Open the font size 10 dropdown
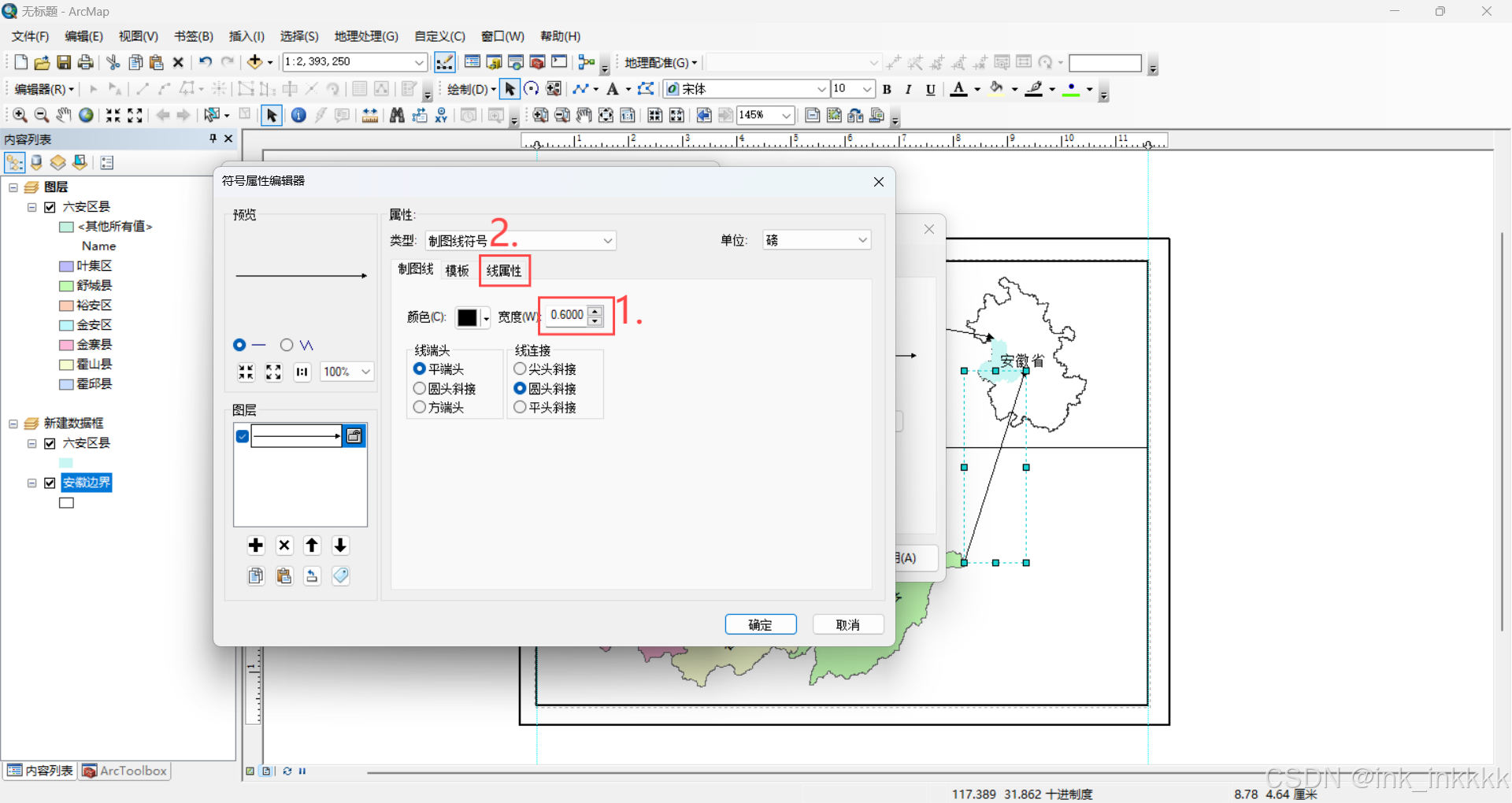This screenshot has width=1512, height=803. point(867,89)
